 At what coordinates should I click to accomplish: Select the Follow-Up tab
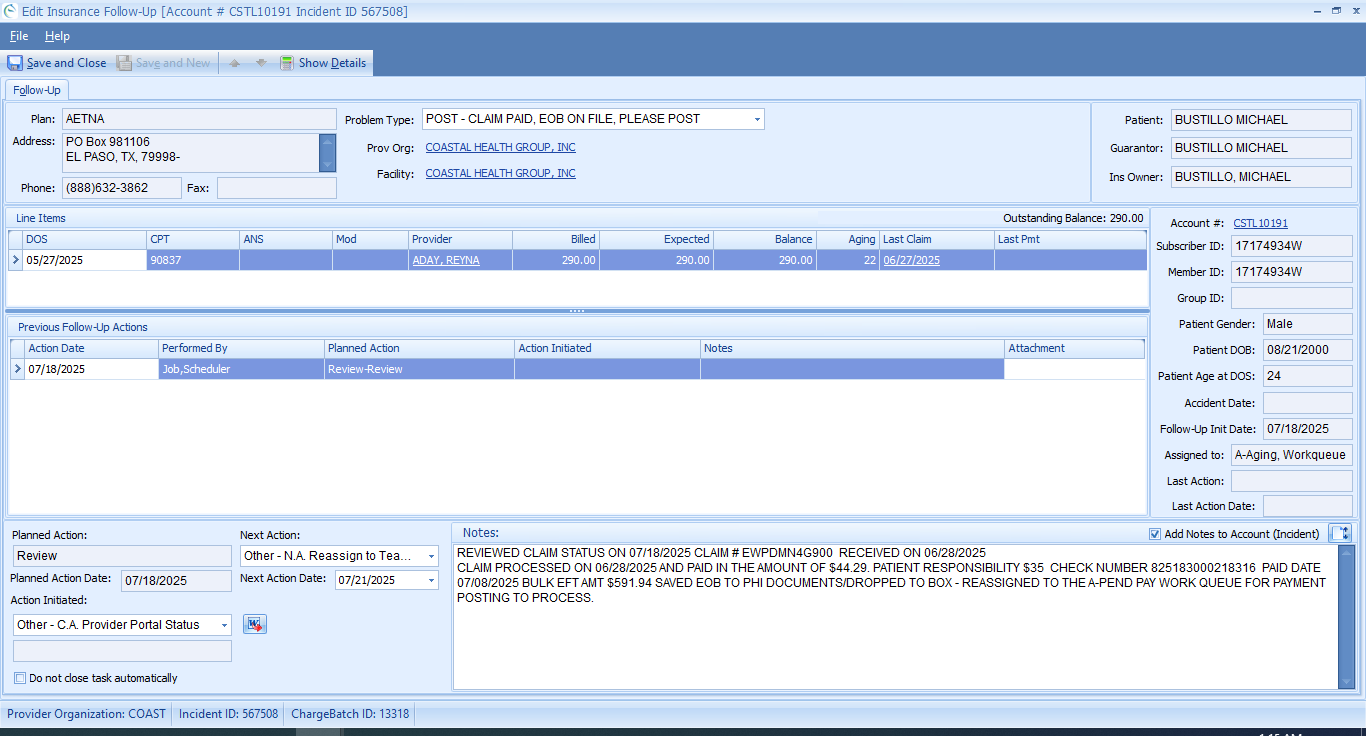[37, 90]
